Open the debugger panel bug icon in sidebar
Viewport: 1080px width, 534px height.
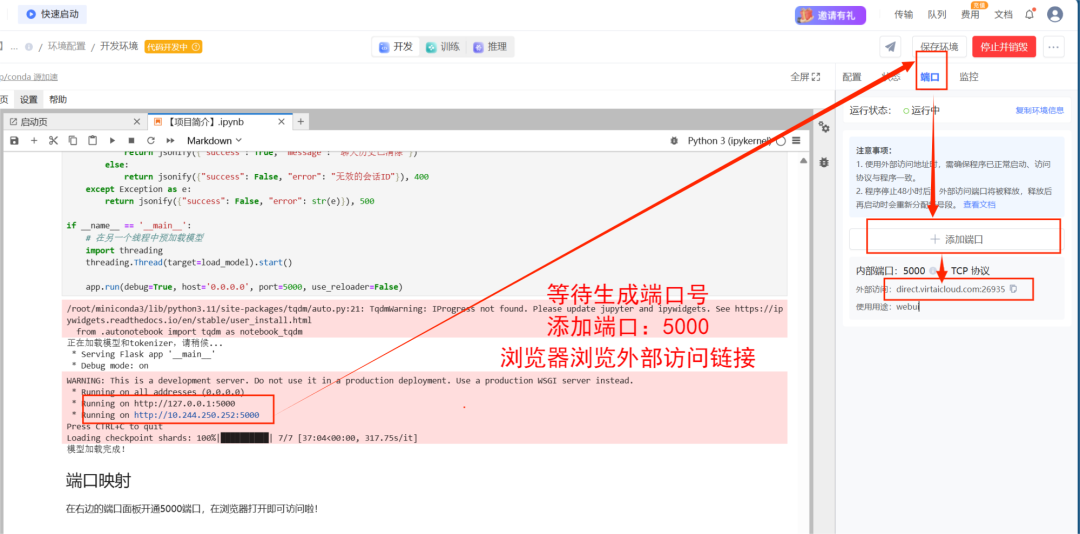coord(824,163)
